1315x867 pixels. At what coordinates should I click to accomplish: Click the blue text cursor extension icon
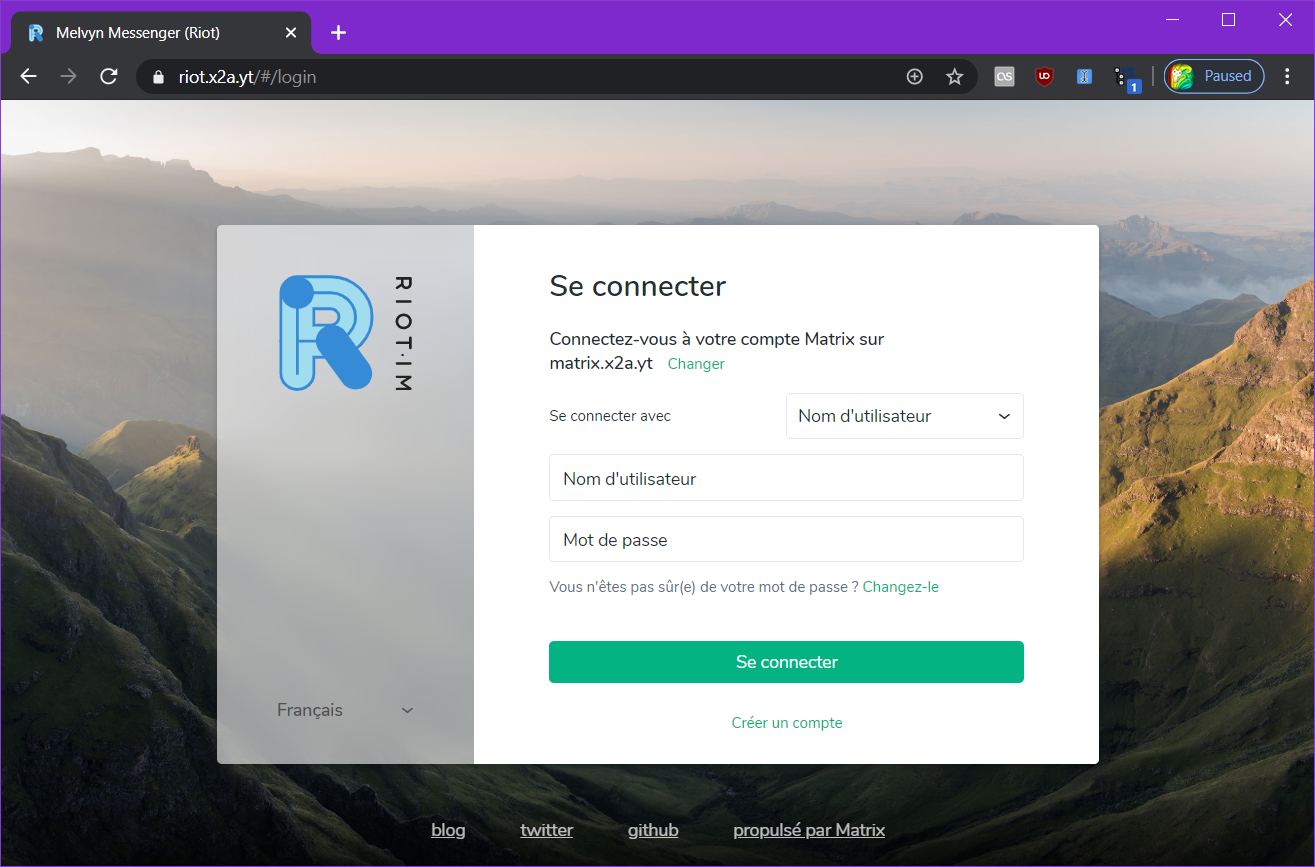(x=1084, y=77)
